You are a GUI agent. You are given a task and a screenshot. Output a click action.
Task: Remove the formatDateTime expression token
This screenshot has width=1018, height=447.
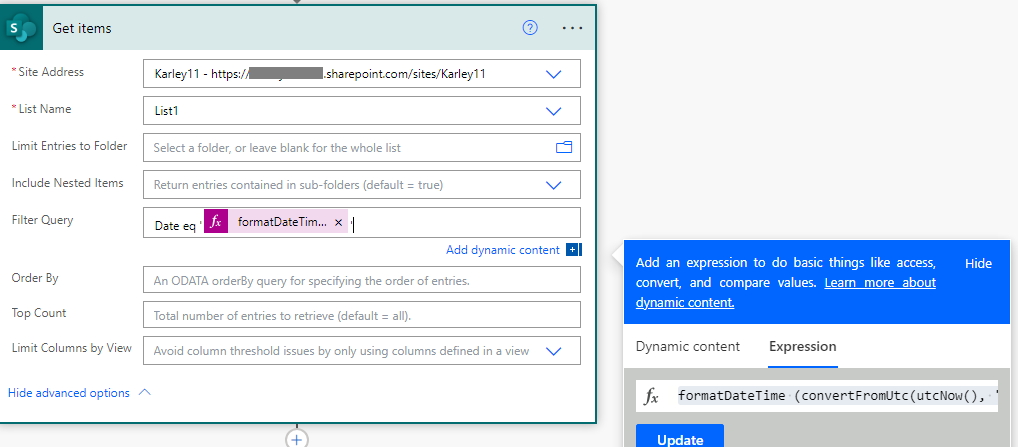[x=338, y=223]
